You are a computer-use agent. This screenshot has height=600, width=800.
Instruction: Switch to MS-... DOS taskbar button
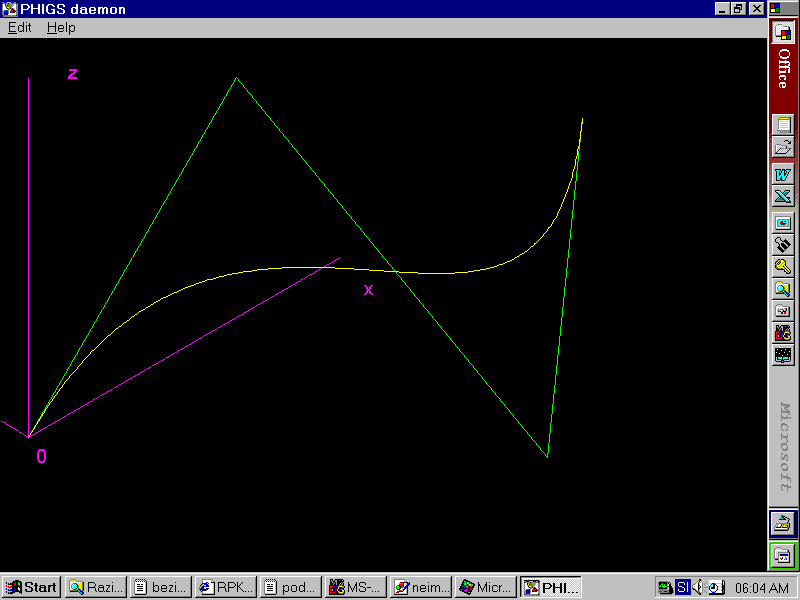click(356, 587)
